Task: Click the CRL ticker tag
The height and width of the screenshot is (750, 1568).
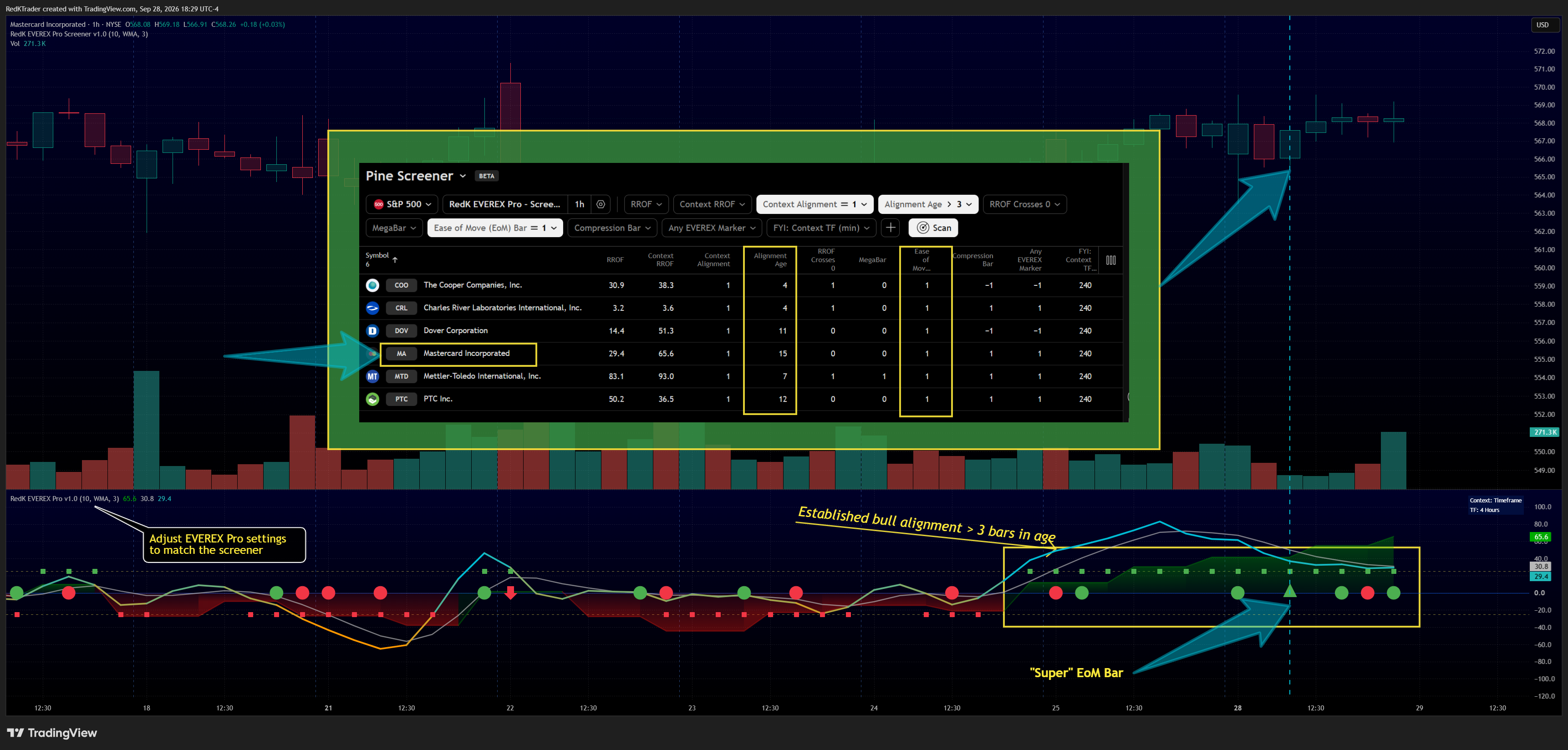Action: point(401,308)
